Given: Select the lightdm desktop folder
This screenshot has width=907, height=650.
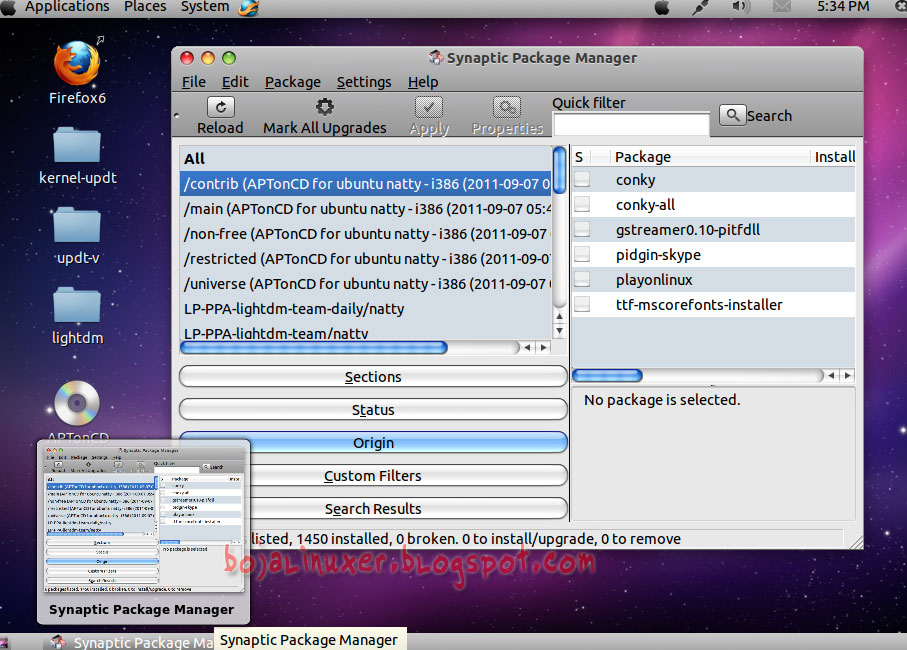Looking at the screenshot, I should [x=77, y=305].
